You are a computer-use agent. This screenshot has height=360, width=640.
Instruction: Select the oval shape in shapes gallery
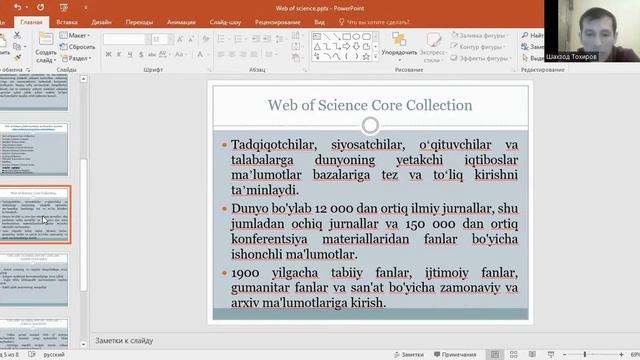pyautogui.click(x=356, y=37)
